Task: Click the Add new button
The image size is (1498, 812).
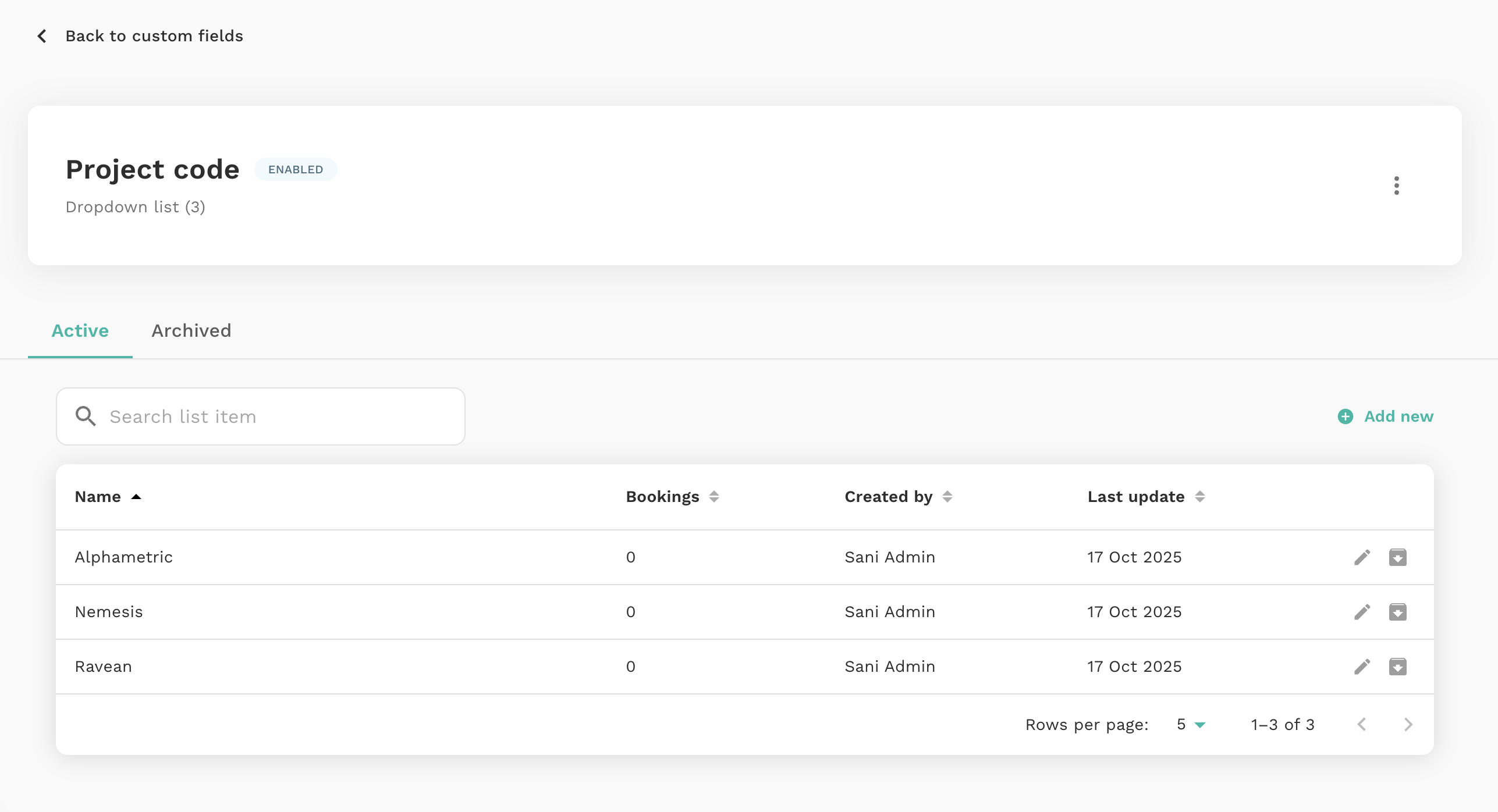Action: pyautogui.click(x=1386, y=416)
